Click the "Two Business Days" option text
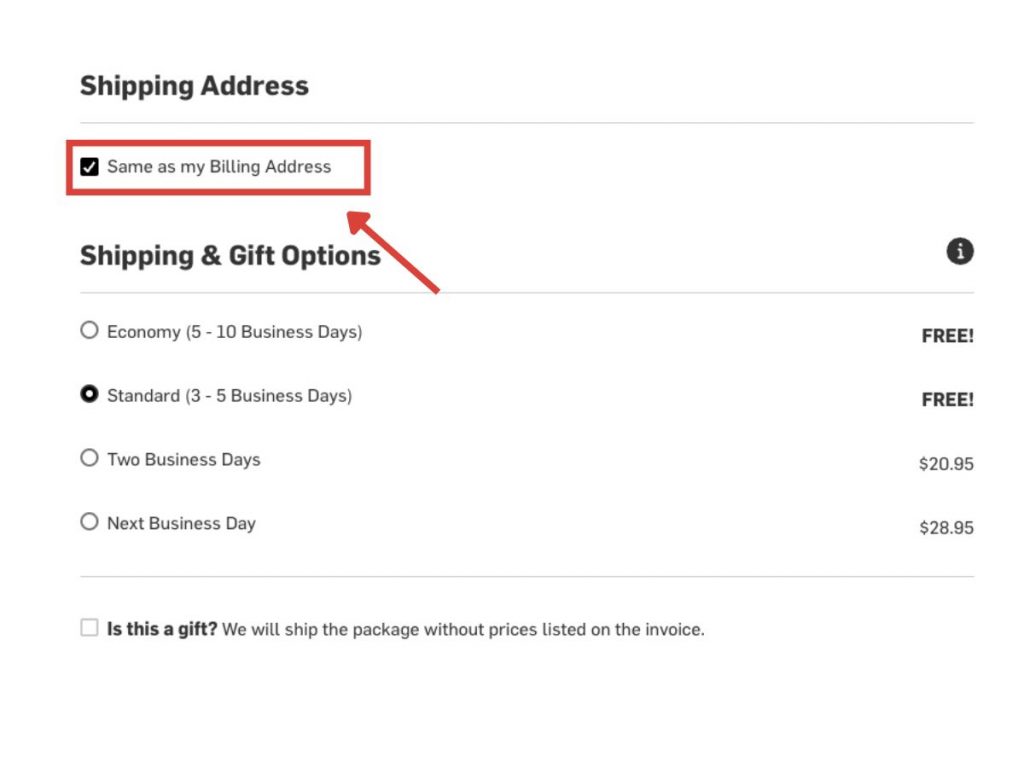 click(183, 460)
